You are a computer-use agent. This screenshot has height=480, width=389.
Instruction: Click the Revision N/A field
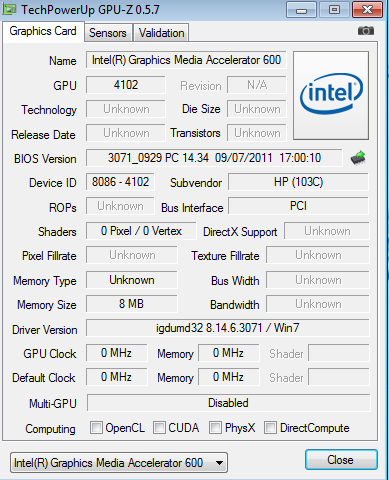257,85
